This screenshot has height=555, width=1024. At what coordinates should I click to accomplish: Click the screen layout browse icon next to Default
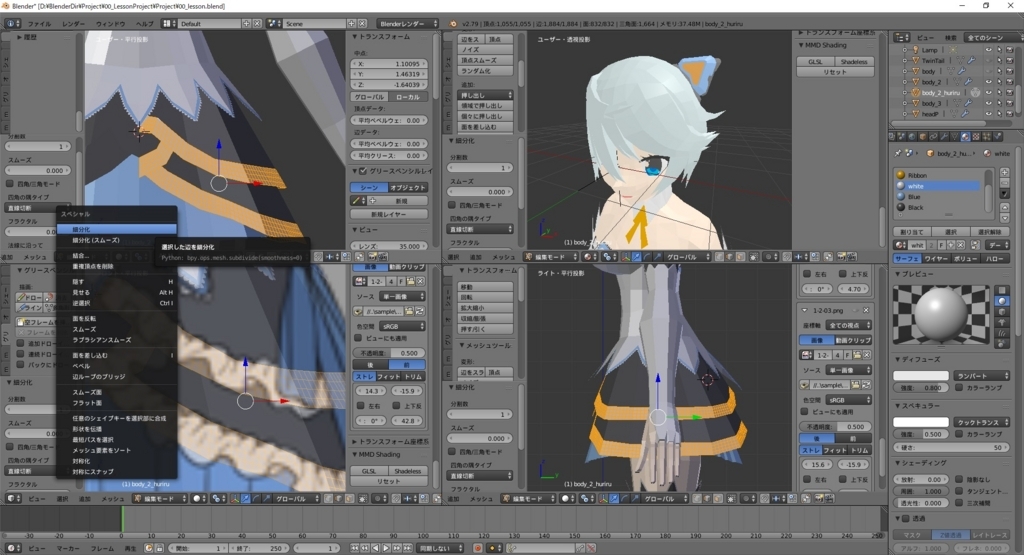pos(169,24)
